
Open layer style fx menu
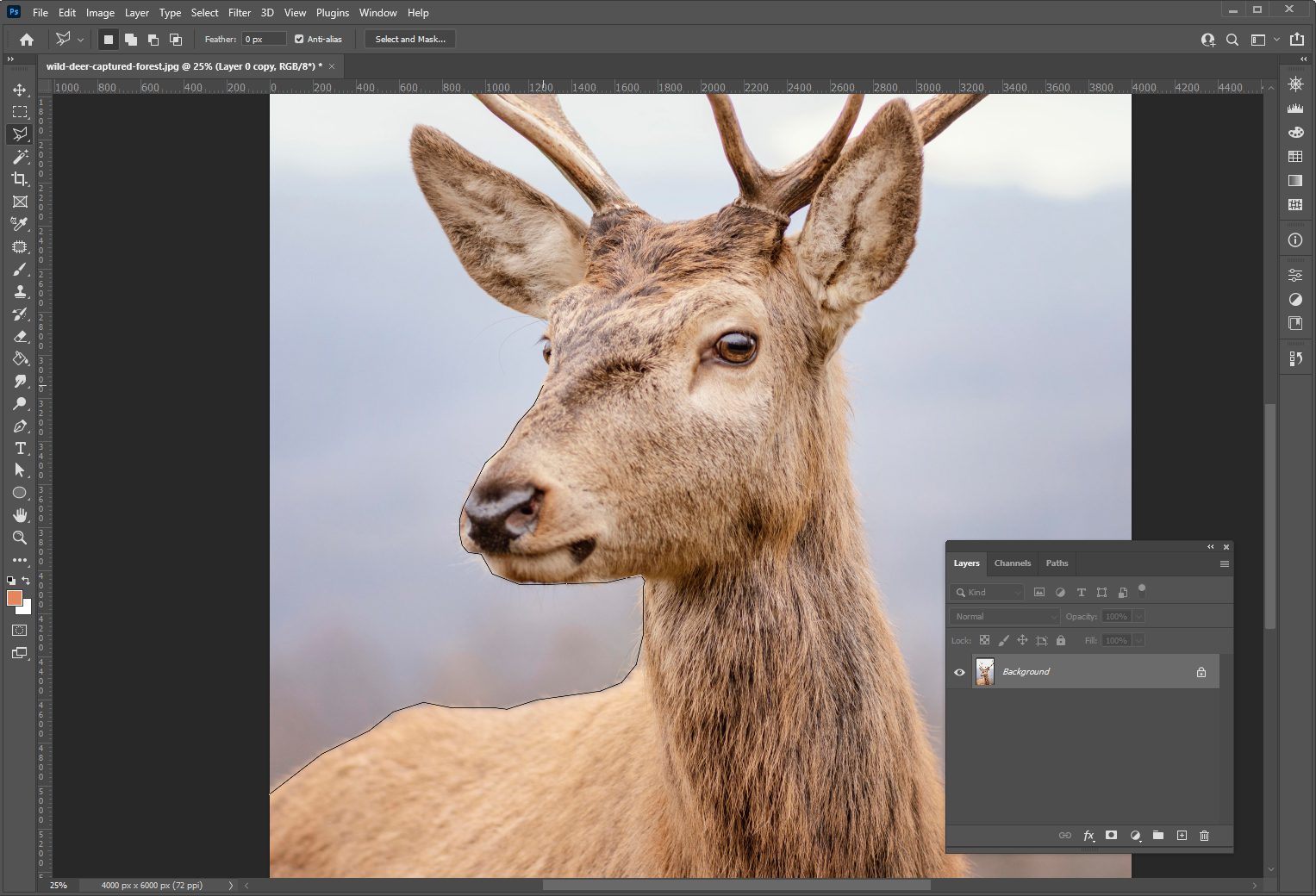coord(1088,835)
